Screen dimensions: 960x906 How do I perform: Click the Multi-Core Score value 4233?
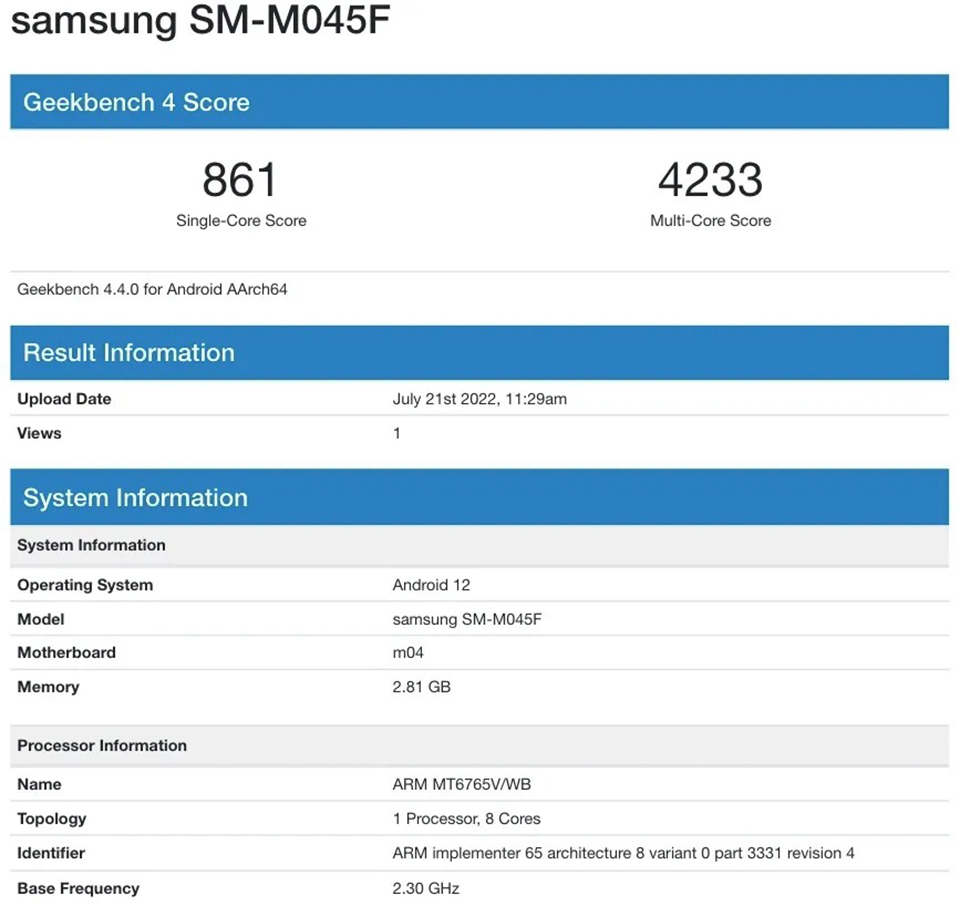tap(710, 180)
